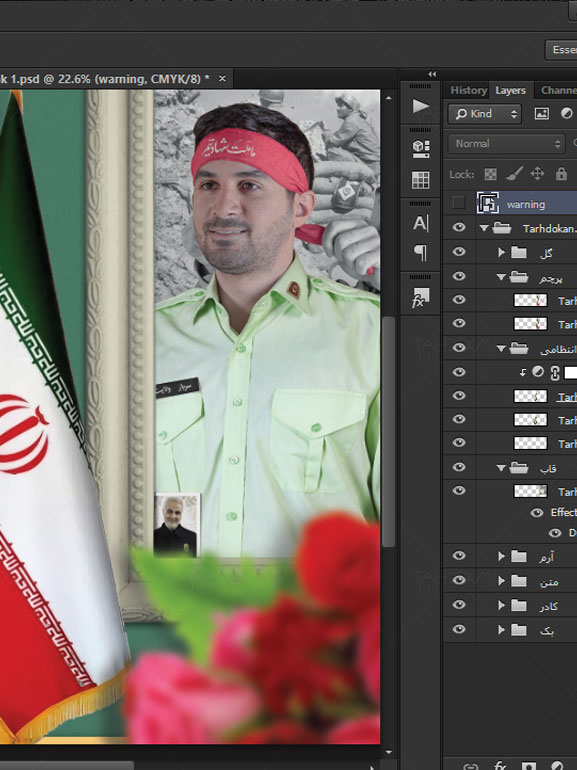577x770 pixels.
Task: Collapse the Tarhdokan group triangle
Action: tap(484, 228)
